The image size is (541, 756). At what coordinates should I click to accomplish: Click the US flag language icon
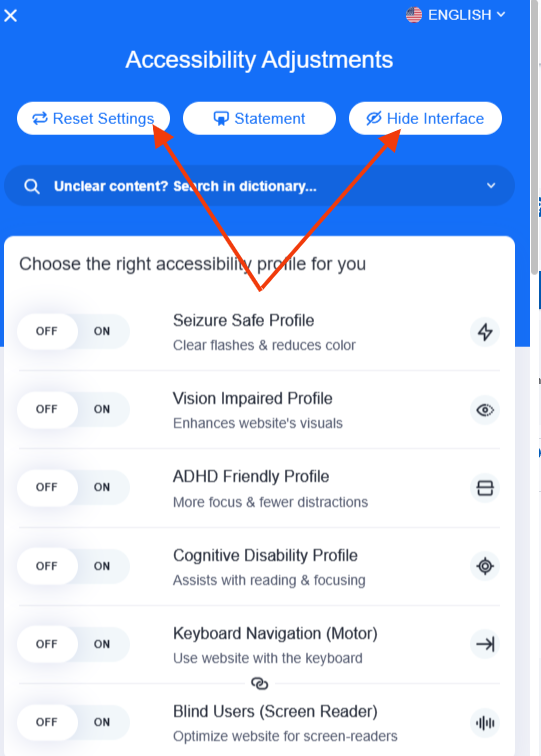click(414, 15)
